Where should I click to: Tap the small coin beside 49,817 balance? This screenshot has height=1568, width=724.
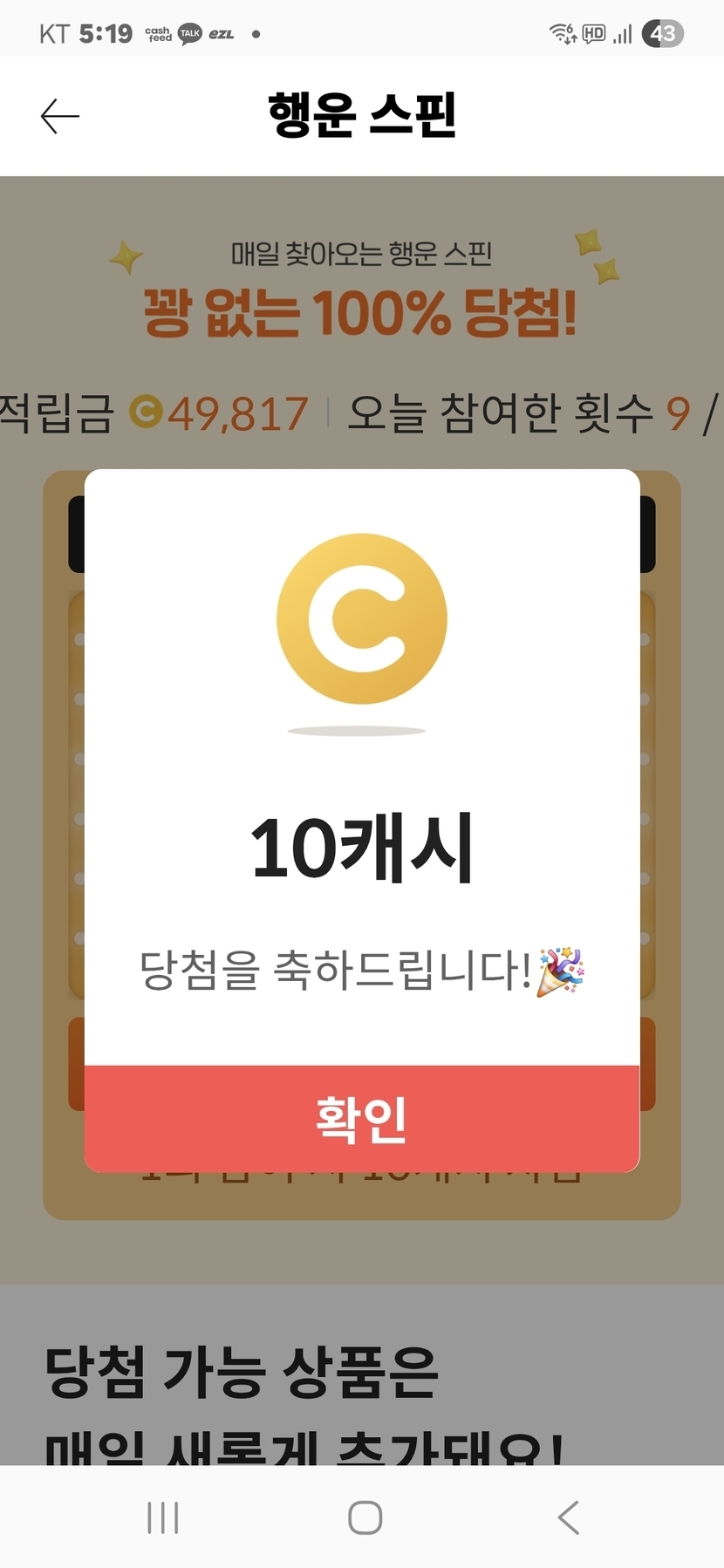[x=147, y=412]
